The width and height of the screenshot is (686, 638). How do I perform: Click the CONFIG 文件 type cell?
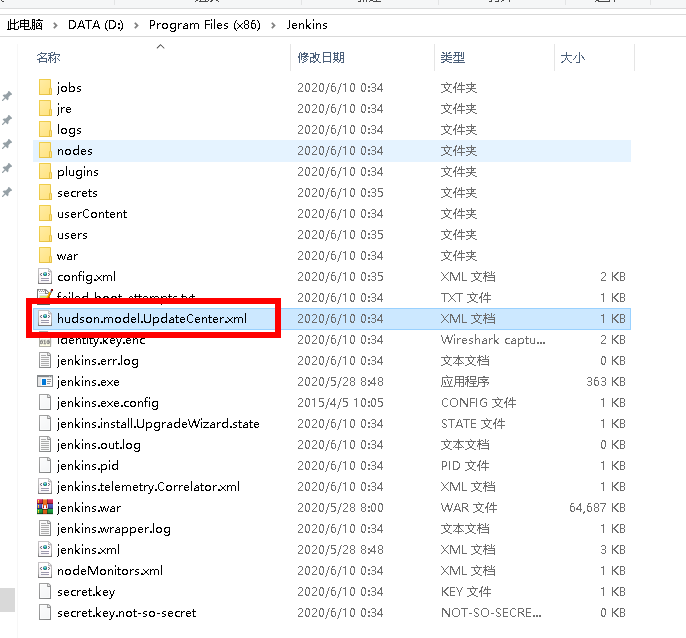pyautogui.click(x=479, y=403)
